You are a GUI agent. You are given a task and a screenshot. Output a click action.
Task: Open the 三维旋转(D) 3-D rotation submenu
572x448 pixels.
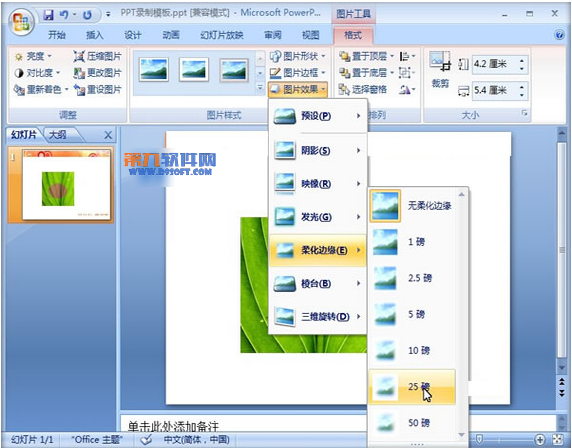(317, 317)
